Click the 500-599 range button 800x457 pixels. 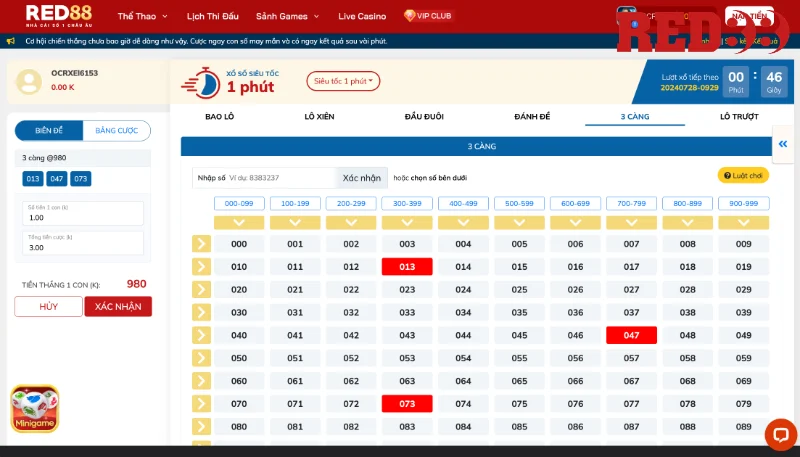pyautogui.click(x=519, y=204)
